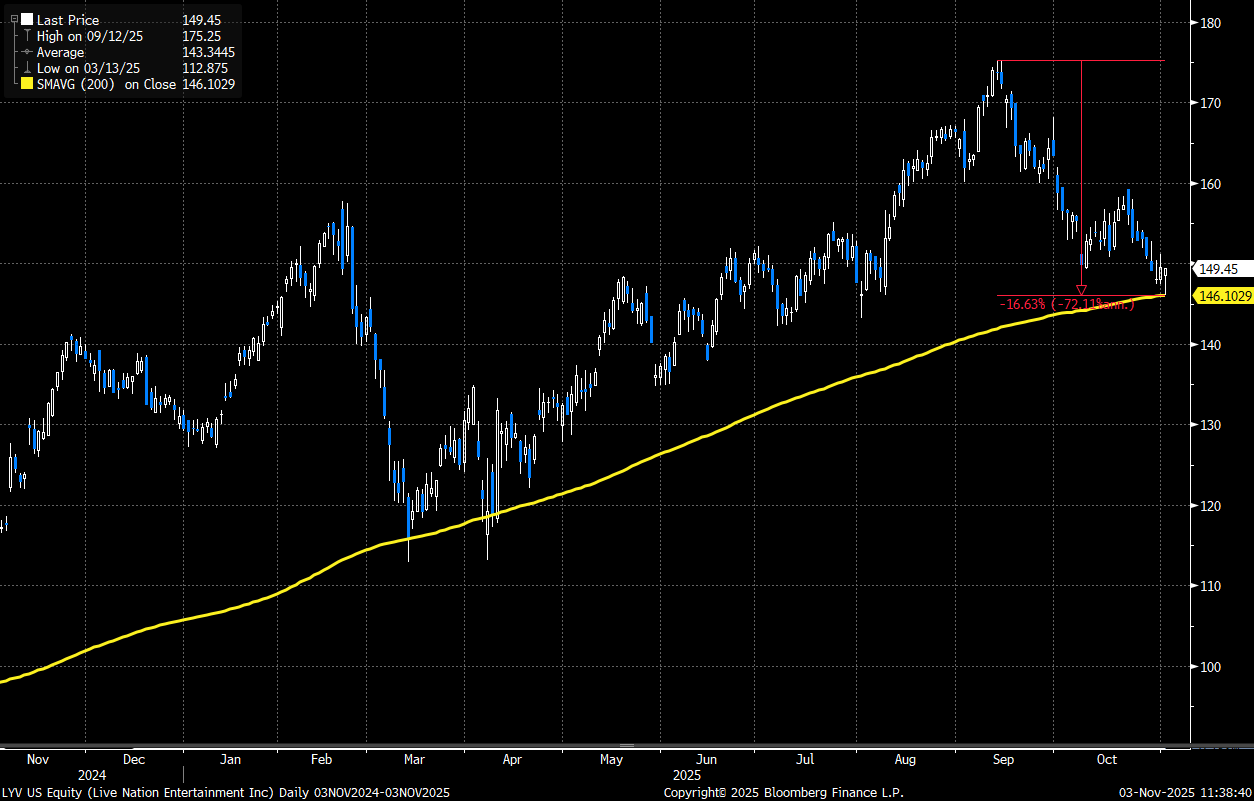Grab the horizontal scrollbar grip below the chart

(x=627, y=746)
